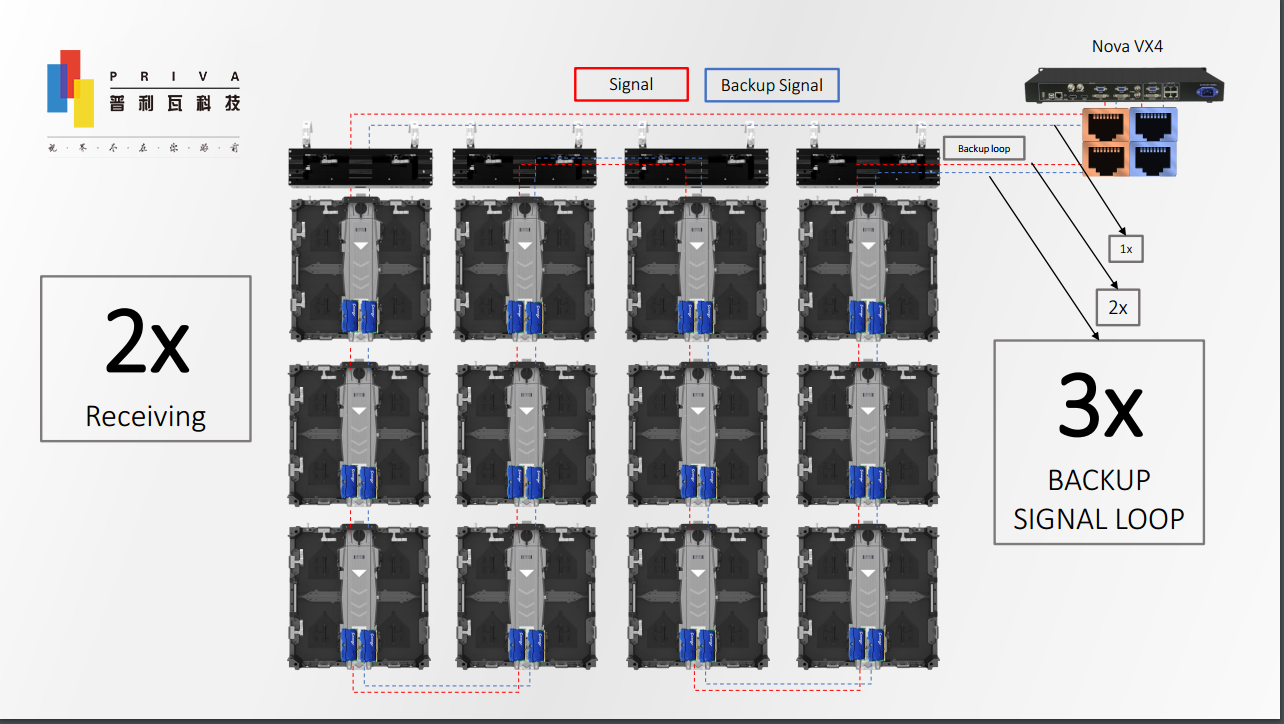Click the small 1x label box
Image resolution: width=1284 pixels, height=724 pixels.
[x=1126, y=249]
